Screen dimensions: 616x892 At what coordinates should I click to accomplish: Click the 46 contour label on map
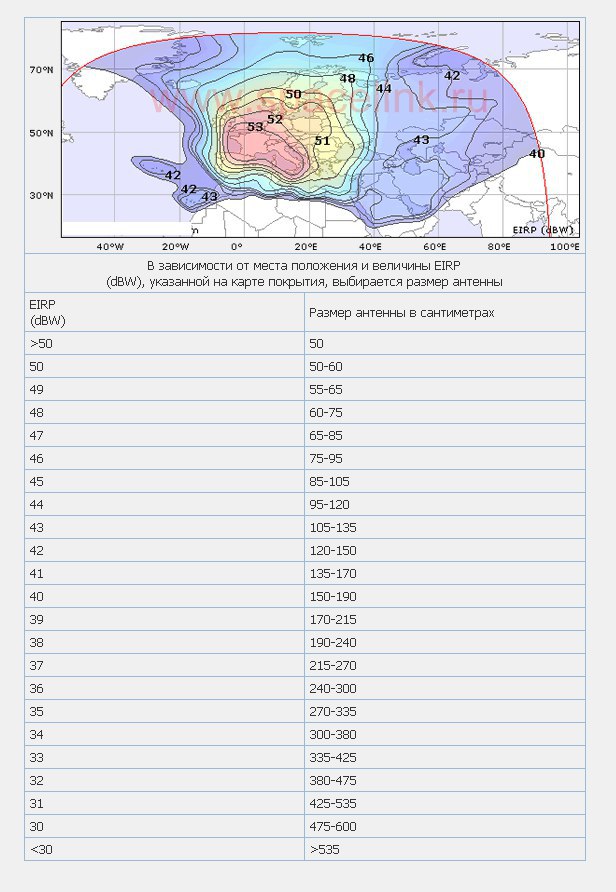tap(366, 58)
